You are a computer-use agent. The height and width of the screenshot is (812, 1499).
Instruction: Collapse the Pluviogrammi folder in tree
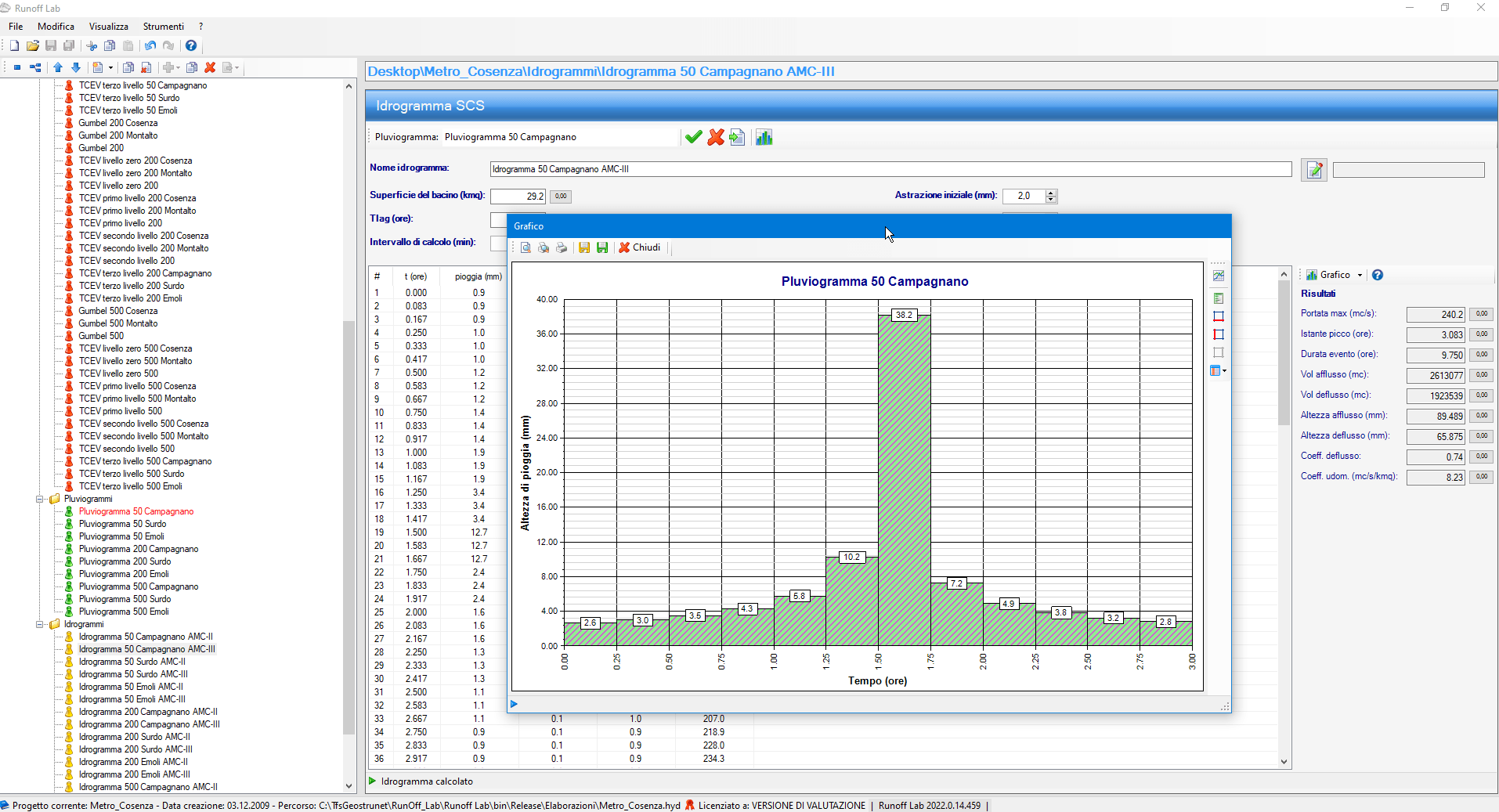click(40, 499)
